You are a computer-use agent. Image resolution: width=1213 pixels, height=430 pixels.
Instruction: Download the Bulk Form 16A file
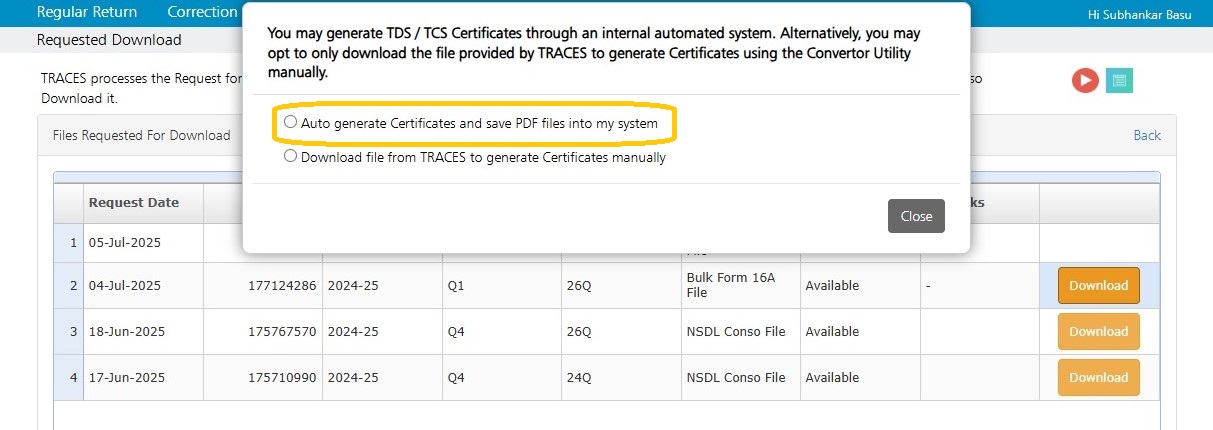[x=1099, y=285]
